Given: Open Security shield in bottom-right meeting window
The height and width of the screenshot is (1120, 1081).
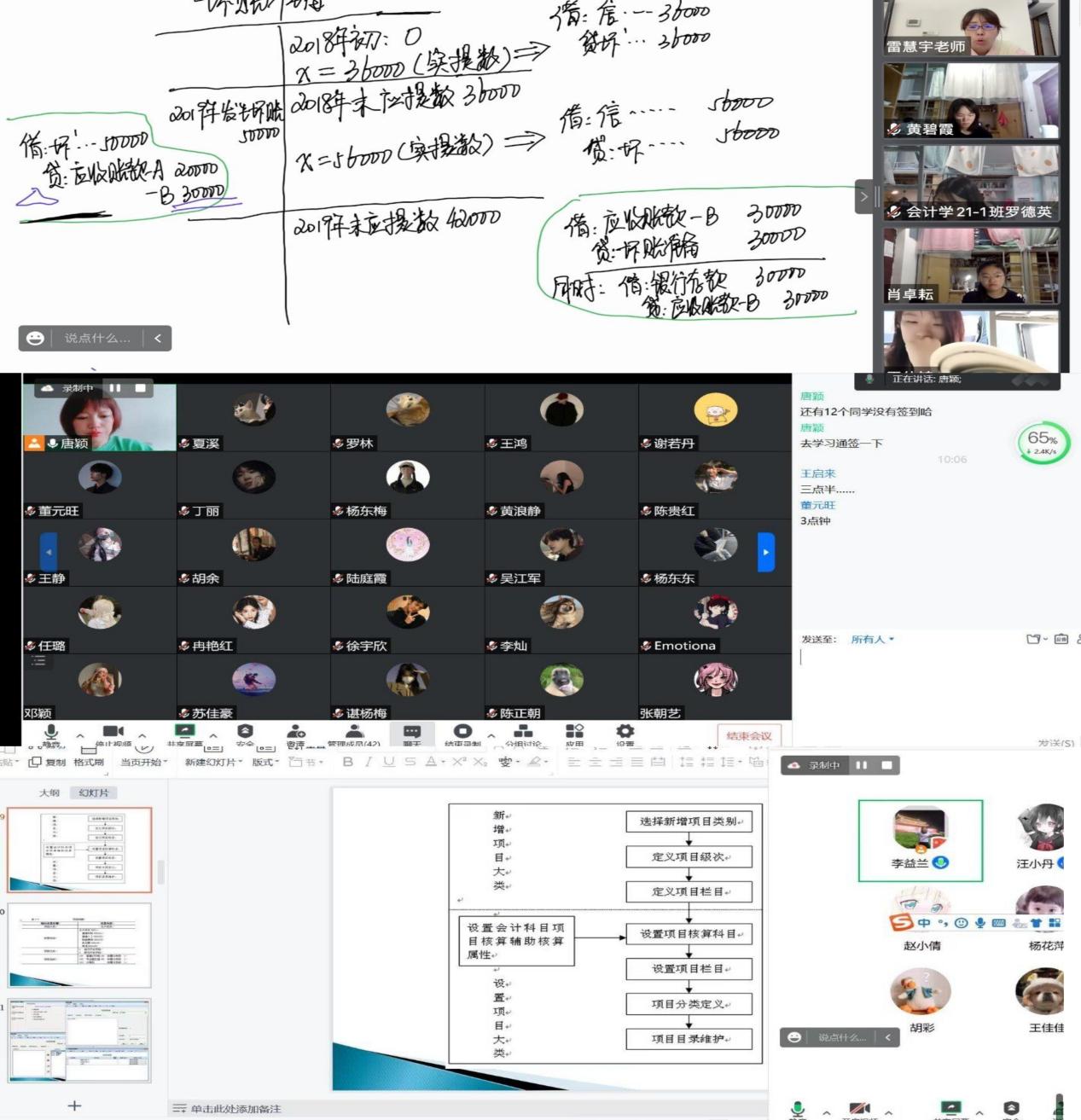Looking at the screenshot, I should (x=1011, y=1109).
